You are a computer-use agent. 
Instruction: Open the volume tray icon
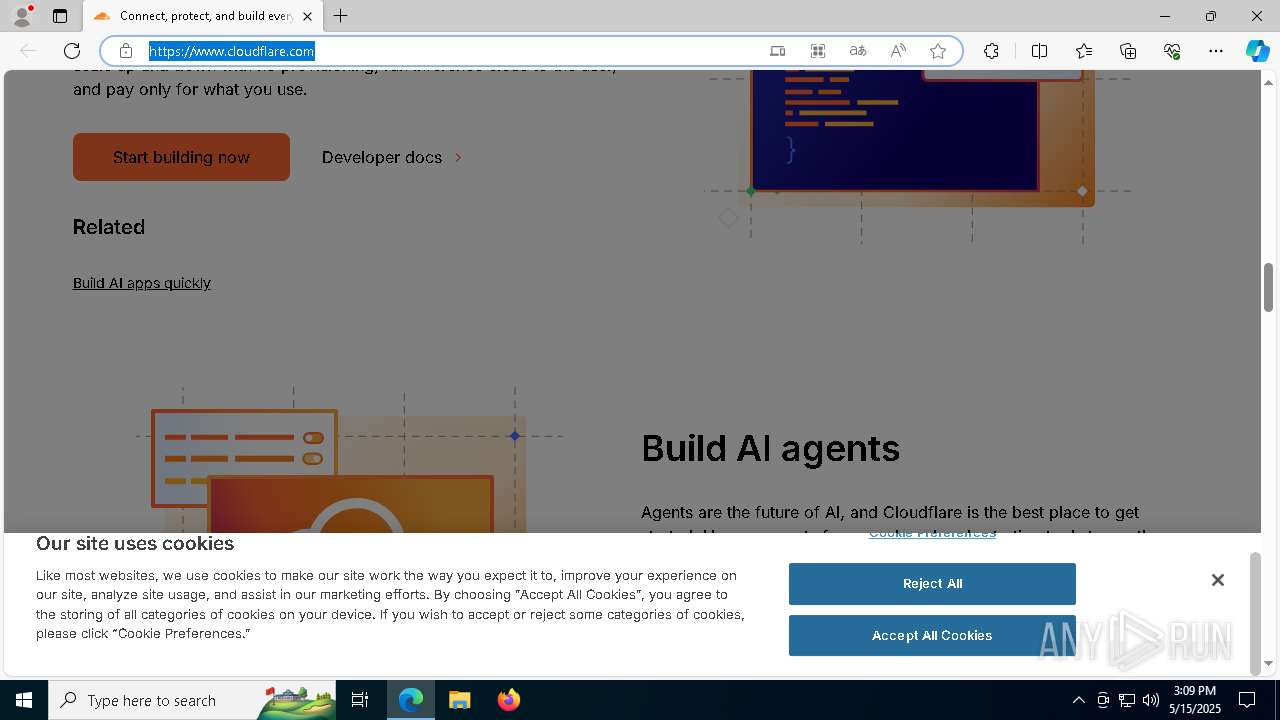[1151, 700]
